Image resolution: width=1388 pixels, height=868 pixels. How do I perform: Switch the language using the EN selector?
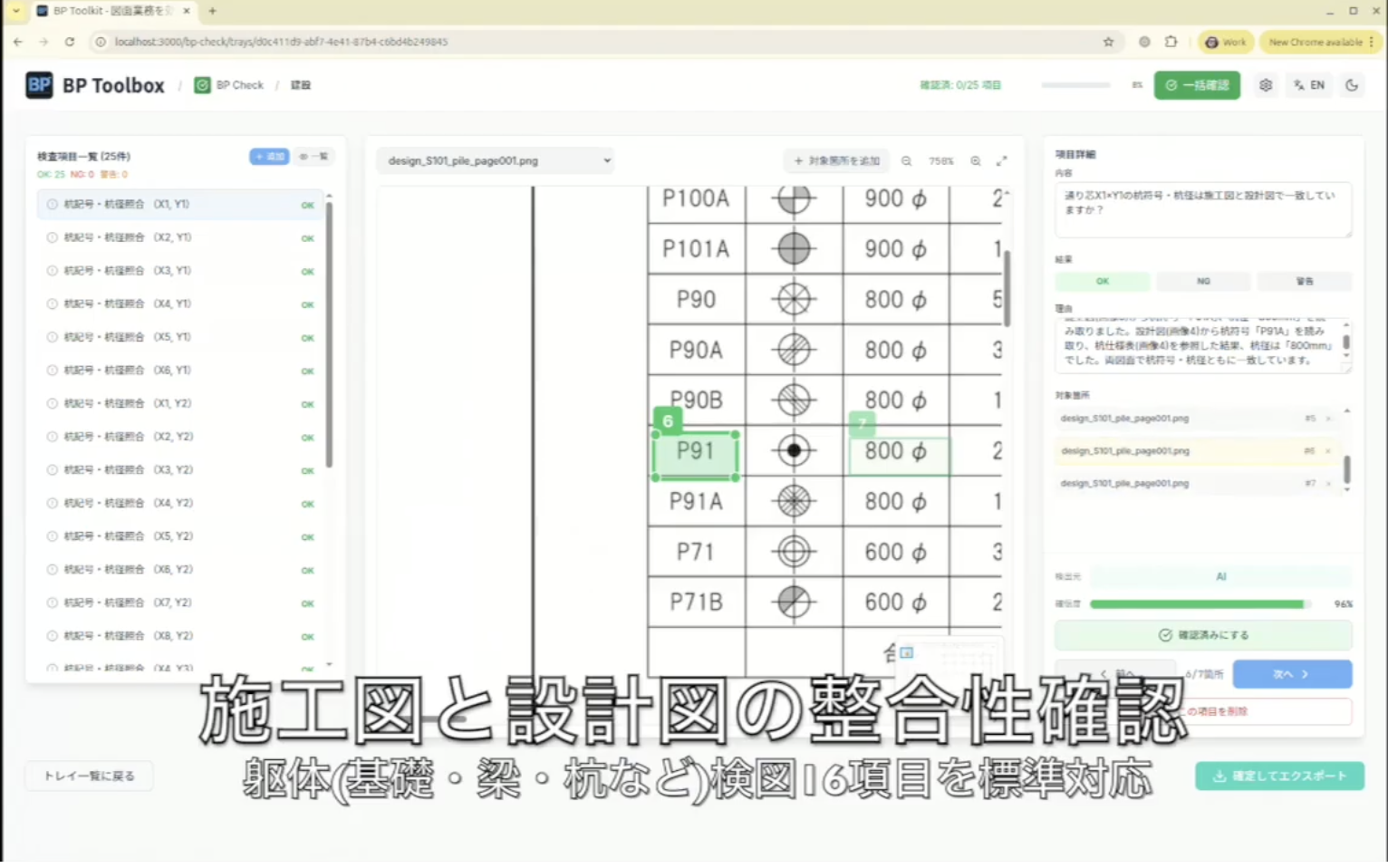1309,85
